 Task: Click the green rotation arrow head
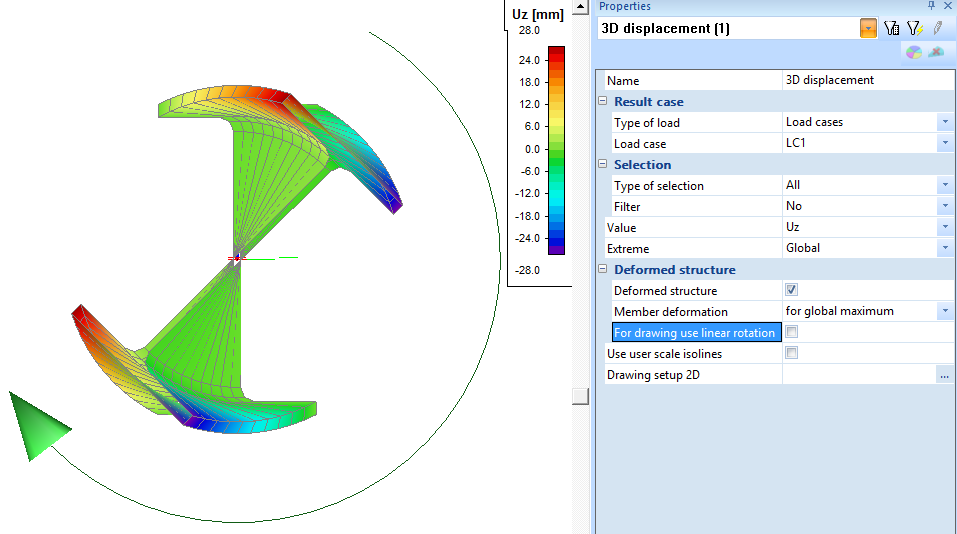pos(38,426)
